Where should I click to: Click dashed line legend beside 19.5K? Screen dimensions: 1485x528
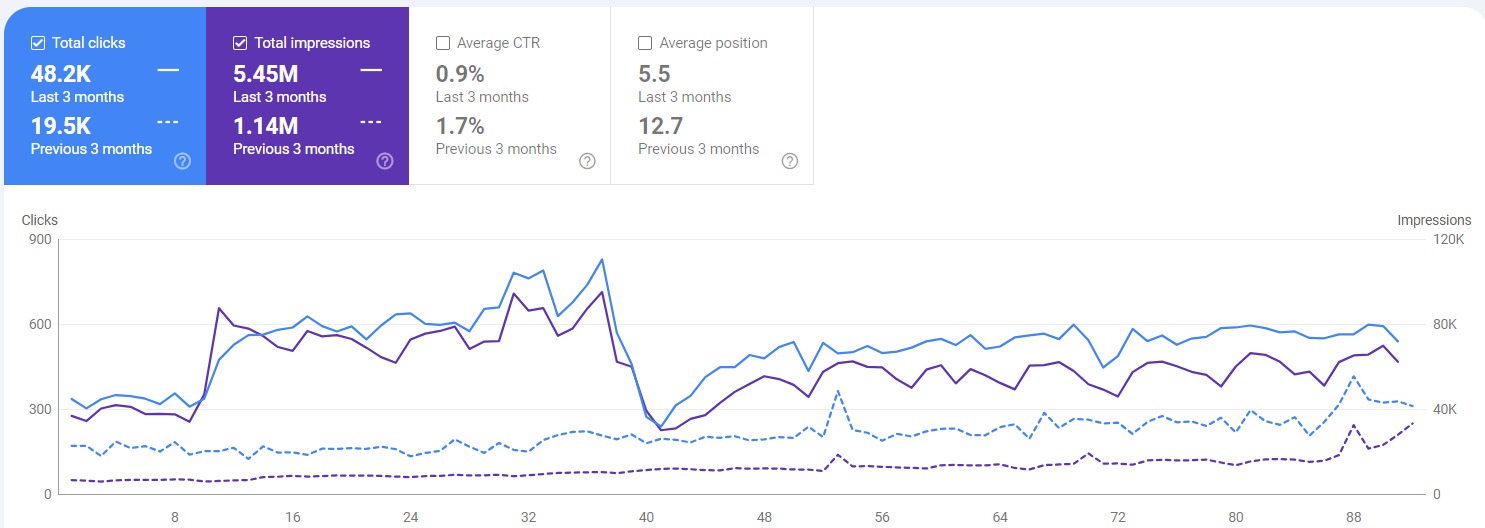coord(168,122)
